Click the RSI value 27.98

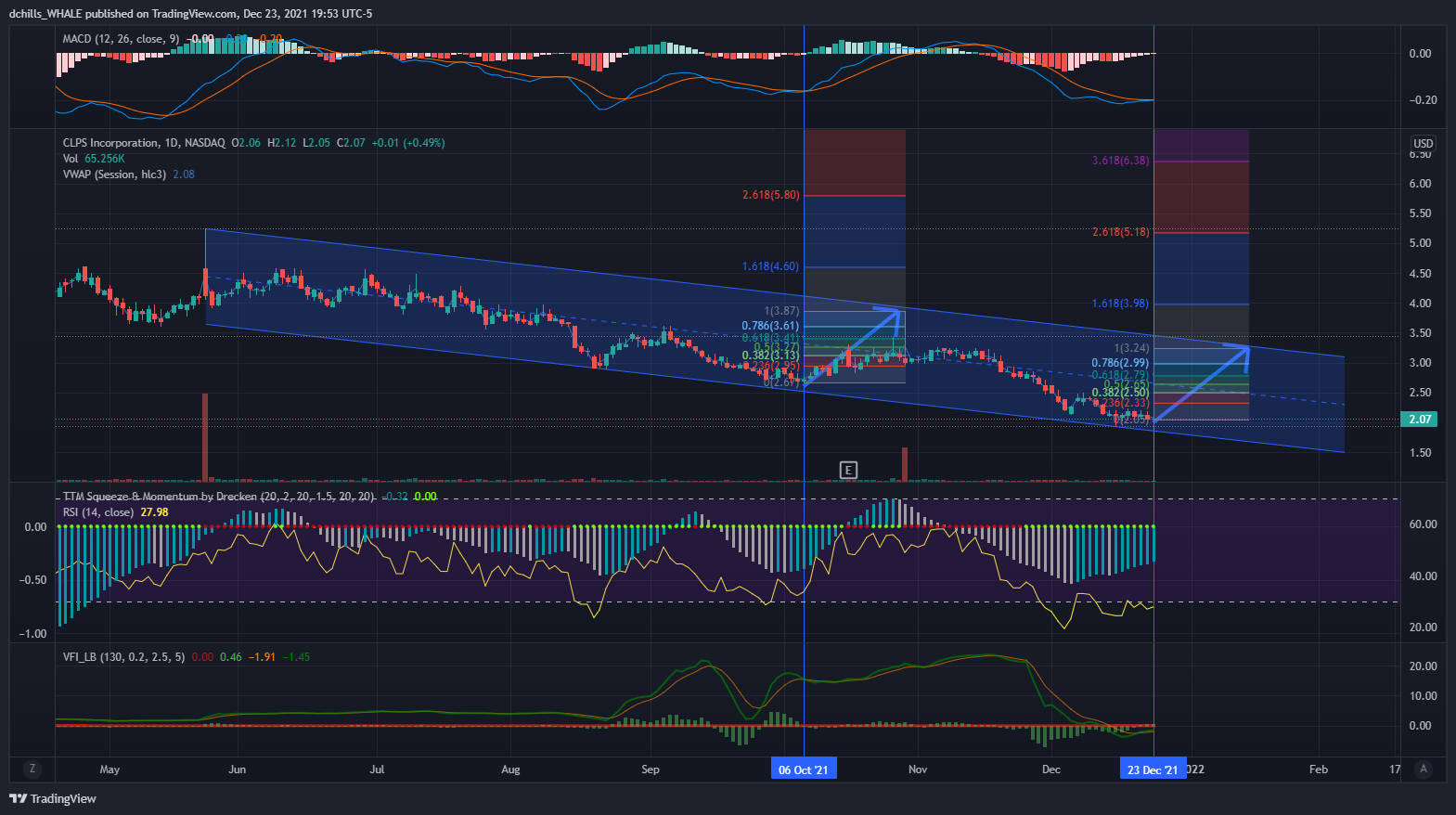154,512
